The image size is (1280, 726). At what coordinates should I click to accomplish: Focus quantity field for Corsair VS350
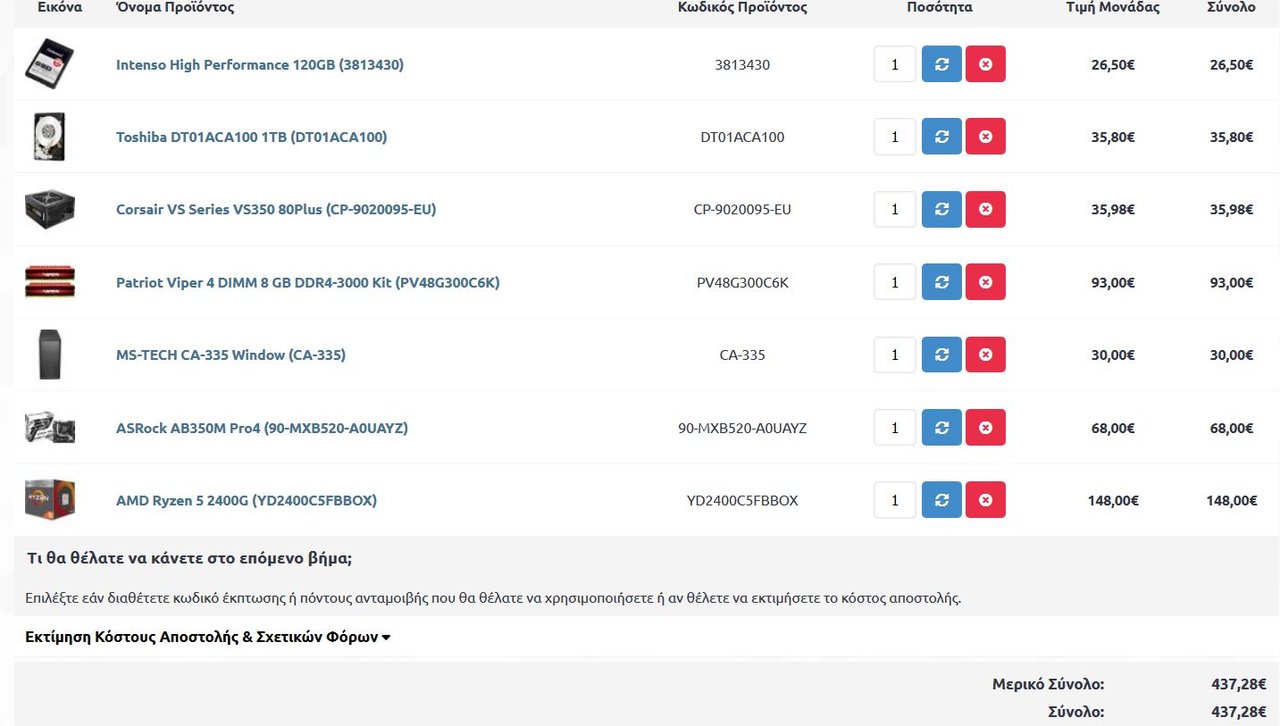pos(895,210)
